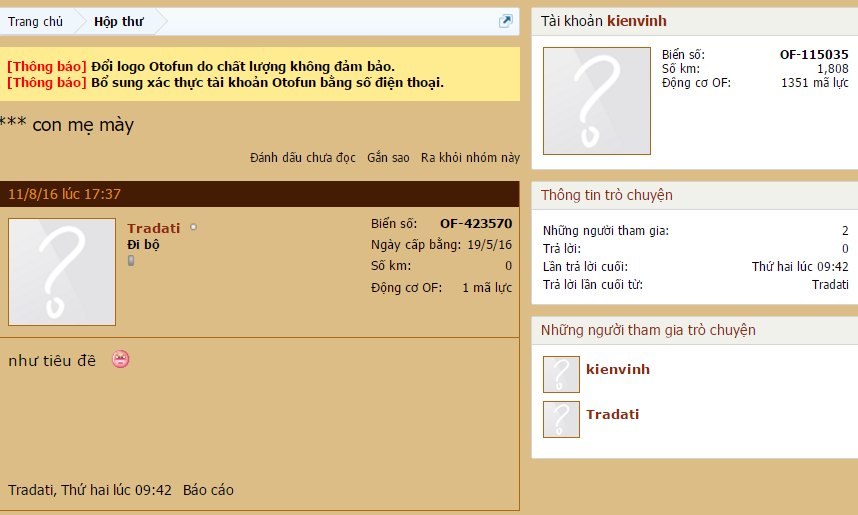Star the conversation with Gắn sao
Screen dimensions: 858x515
(389, 158)
